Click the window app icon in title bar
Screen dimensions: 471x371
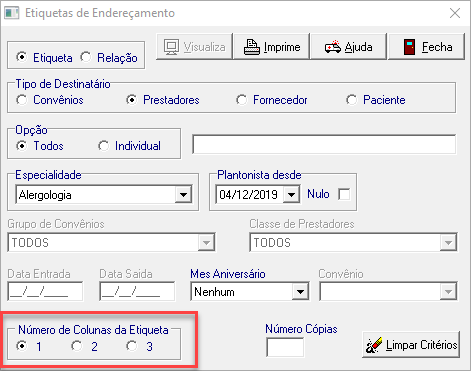pos(11,13)
